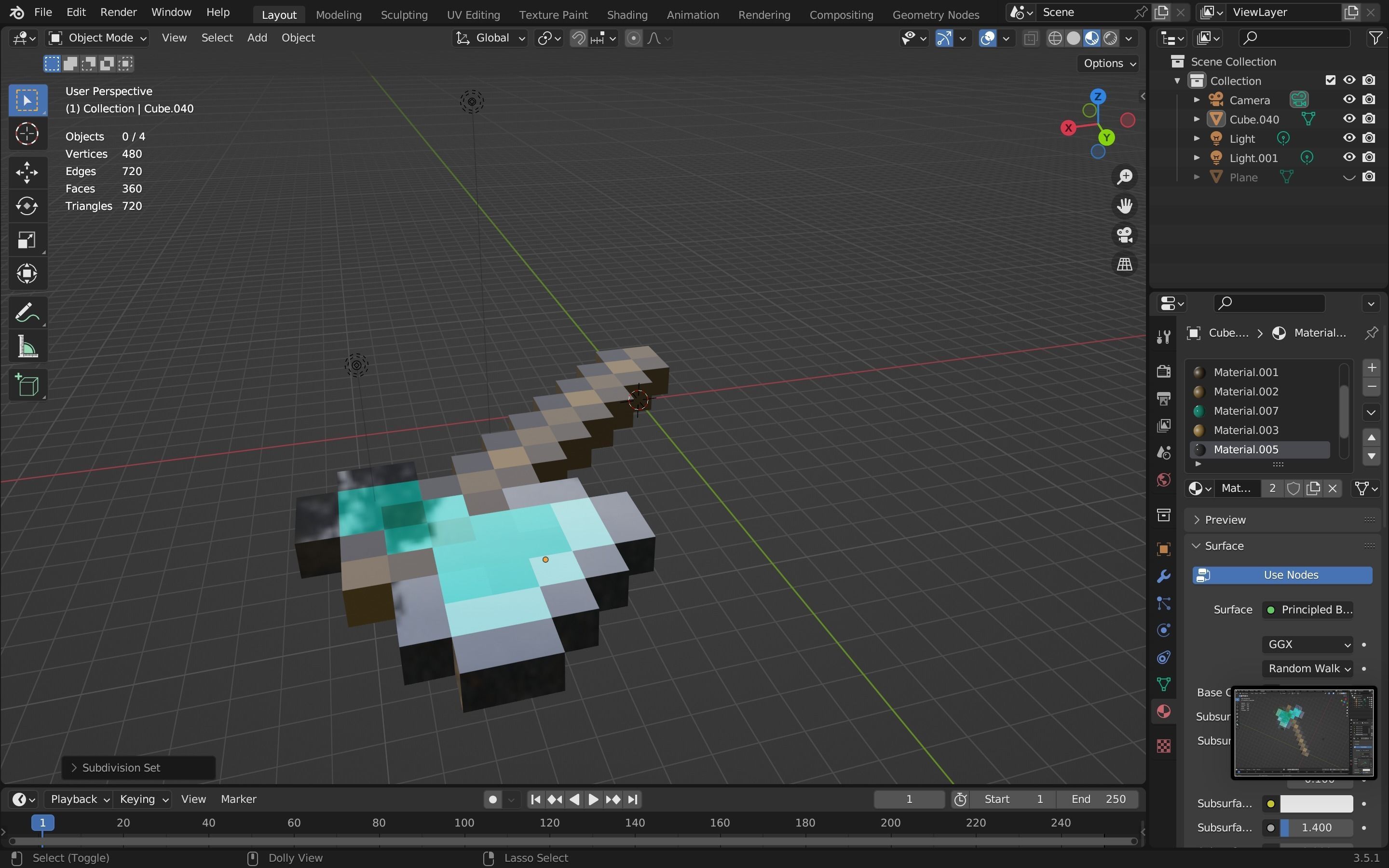Expand the Preview panel
The width and height of the screenshot is (1389, 868).
[x=1281, y=519]
